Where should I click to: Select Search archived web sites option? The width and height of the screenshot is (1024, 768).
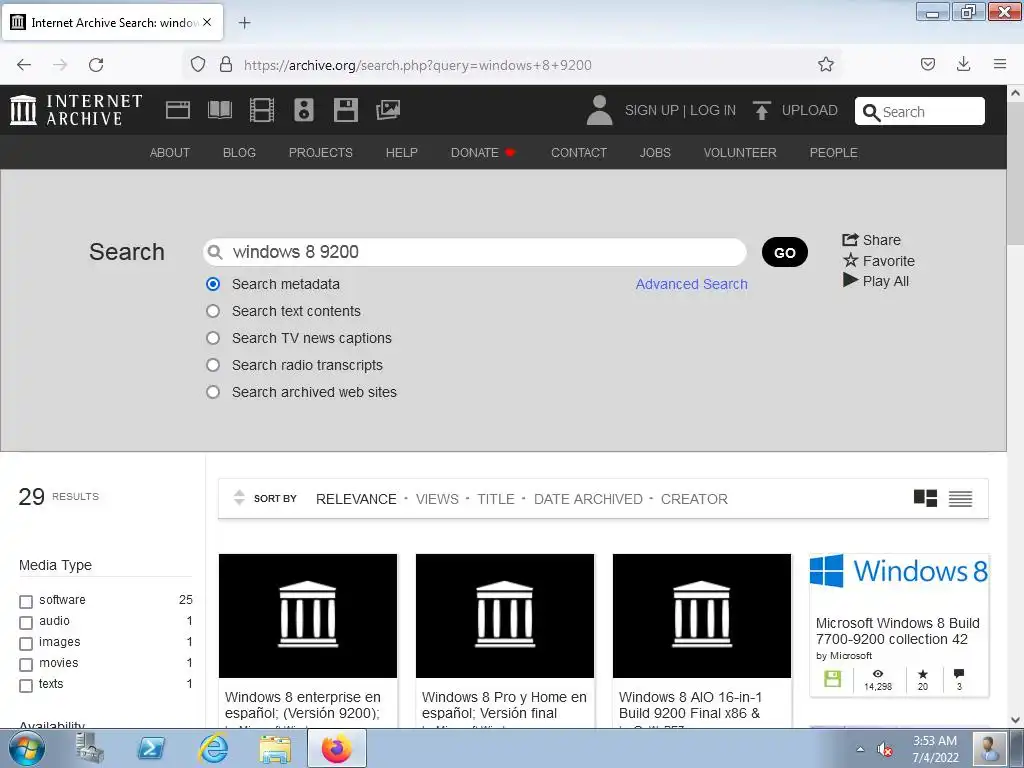coord(213,392)
